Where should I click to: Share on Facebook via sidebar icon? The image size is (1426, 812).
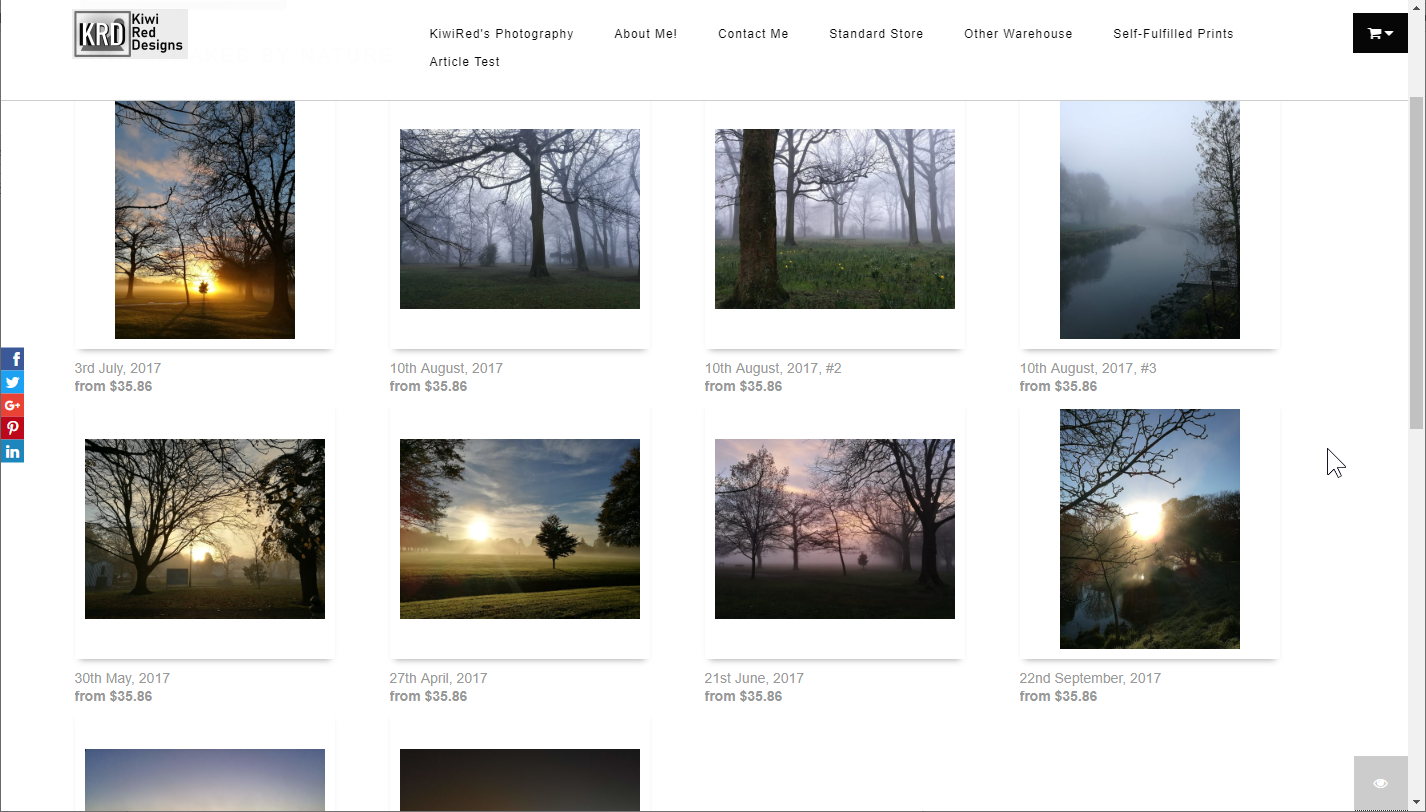click(12, 359)
